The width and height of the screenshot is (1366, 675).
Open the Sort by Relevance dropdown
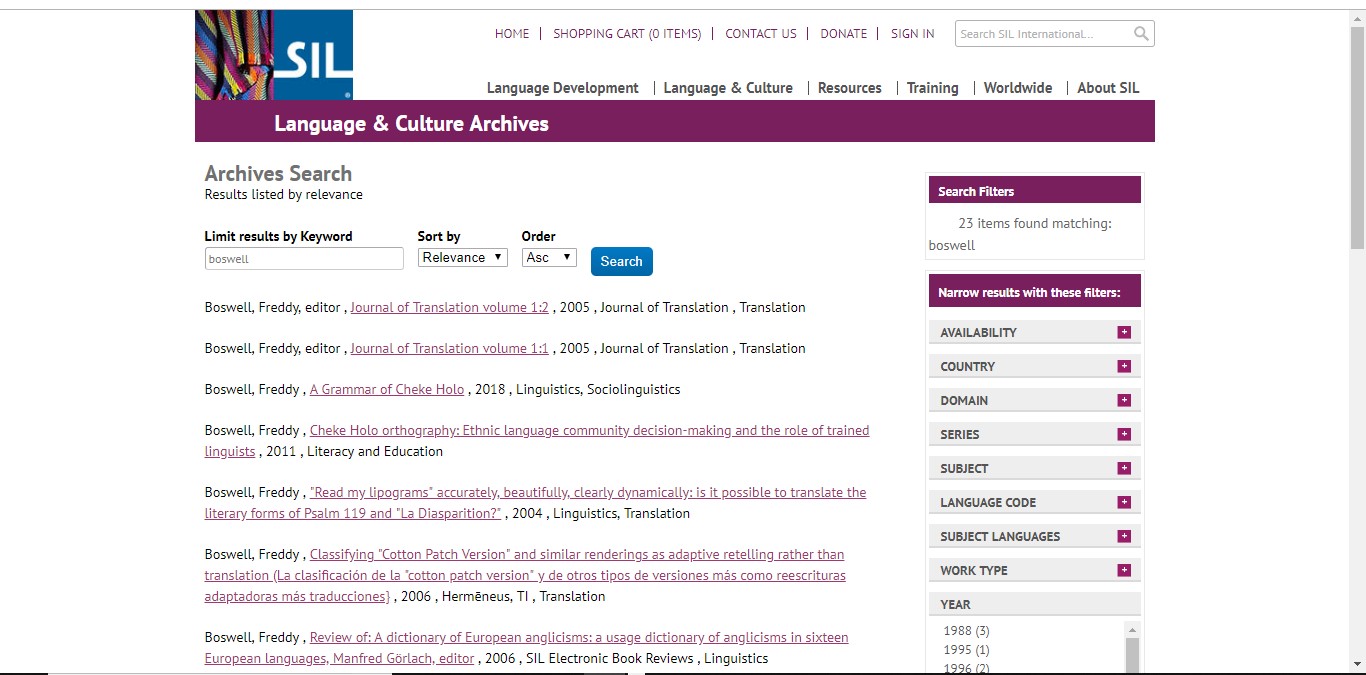click(x=462, y=258)
